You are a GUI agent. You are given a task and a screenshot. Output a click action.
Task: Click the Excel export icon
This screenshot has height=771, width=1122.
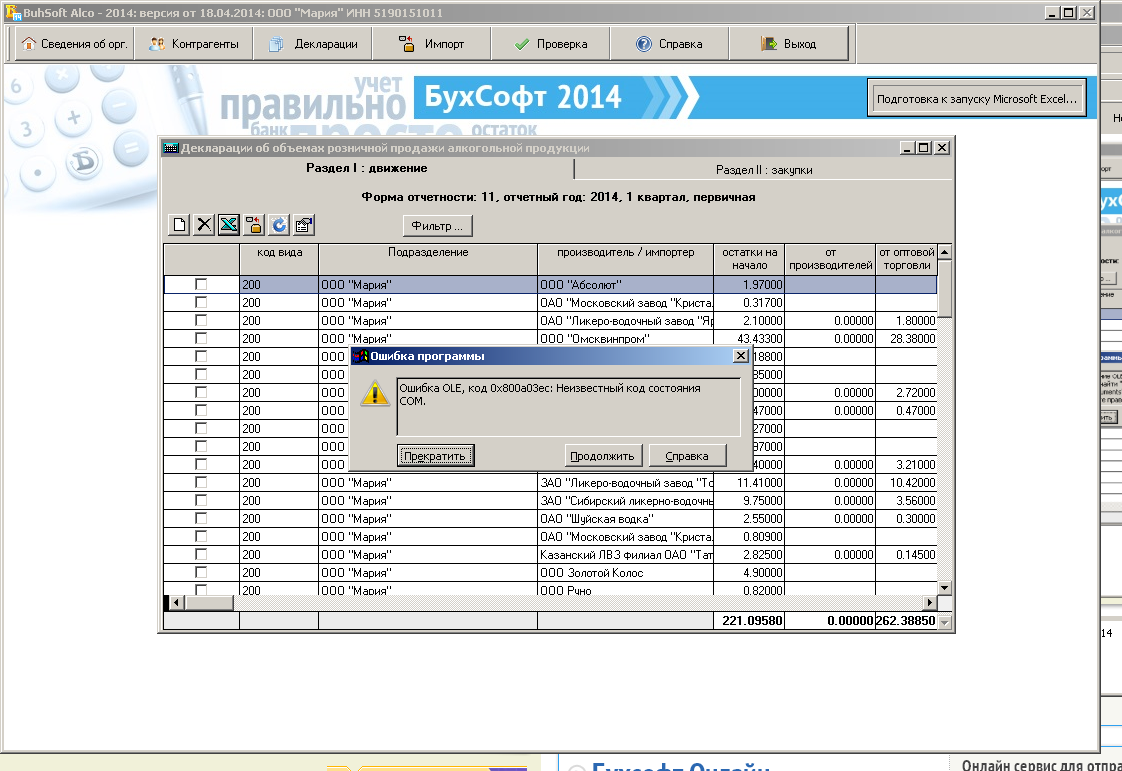[229, 225]
